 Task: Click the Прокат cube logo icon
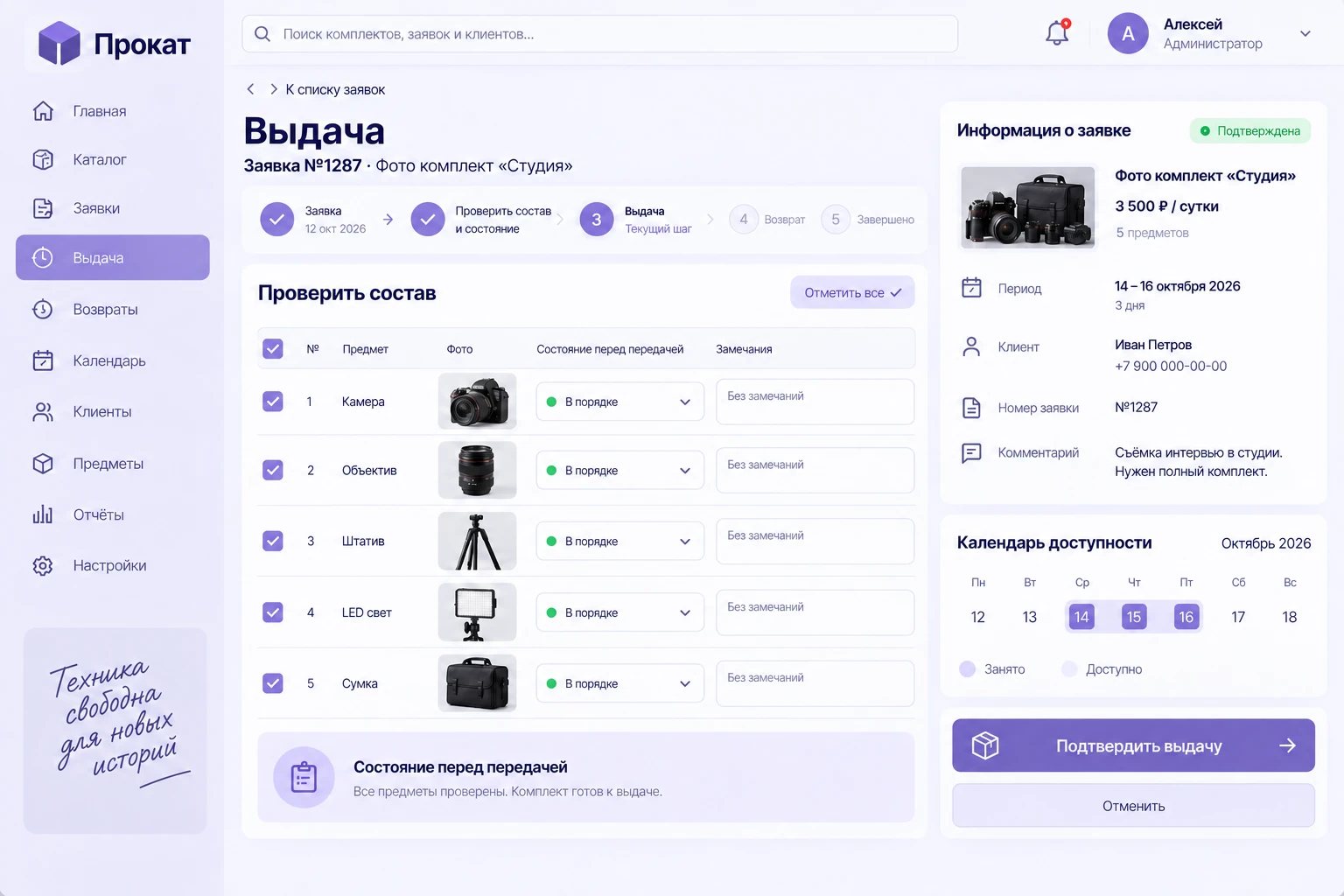coord(59,43)
